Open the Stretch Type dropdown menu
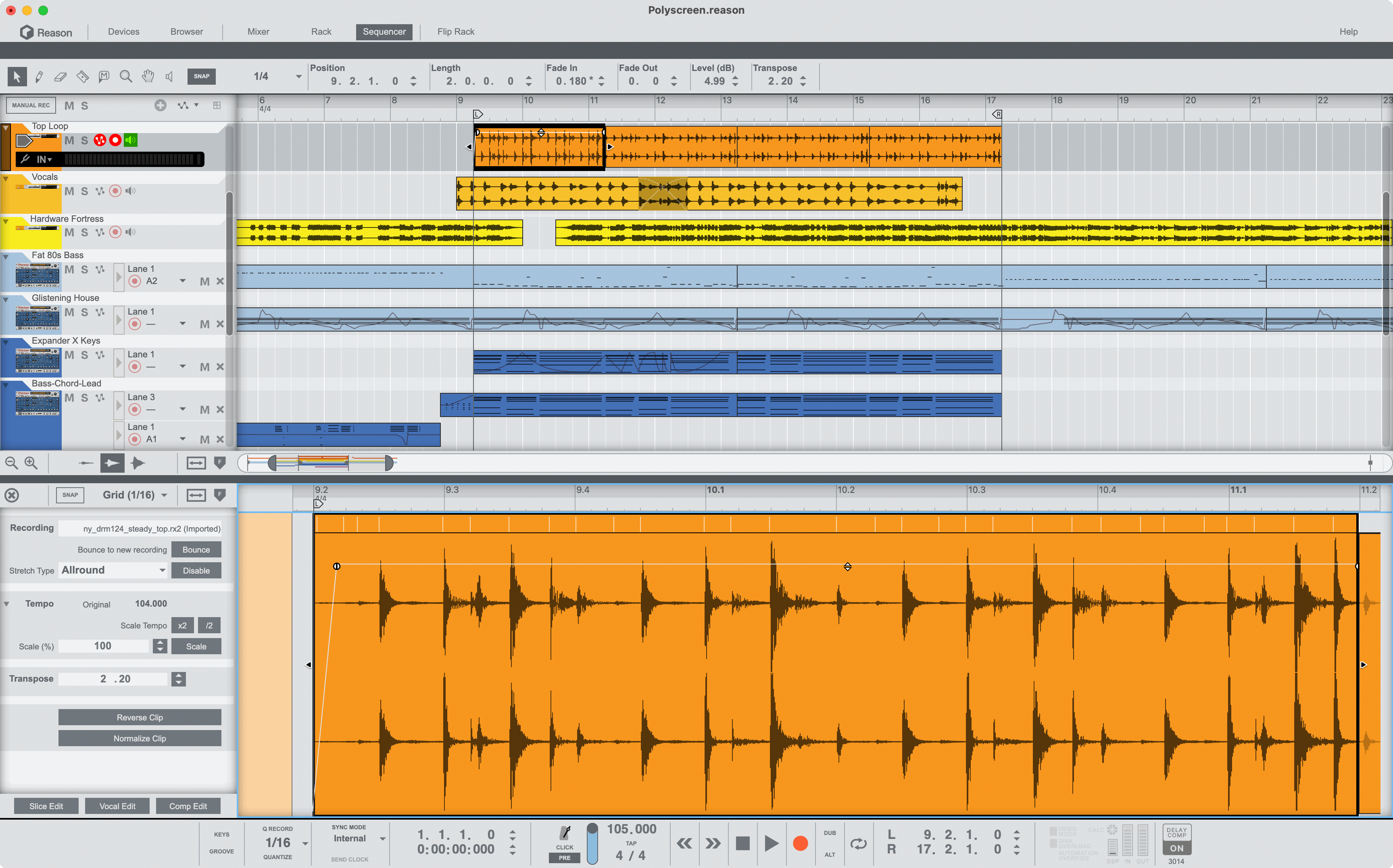Screen dimensions: 1393x868 [113, 570]
